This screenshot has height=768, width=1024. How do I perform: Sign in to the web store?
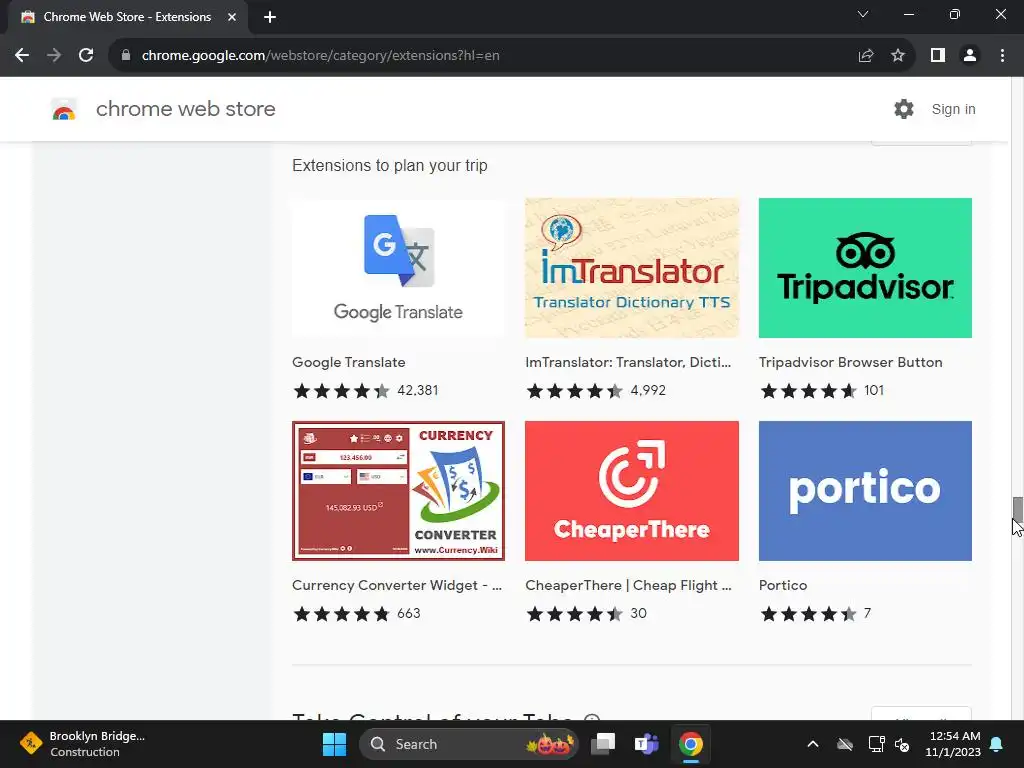(x=953, y=109)
